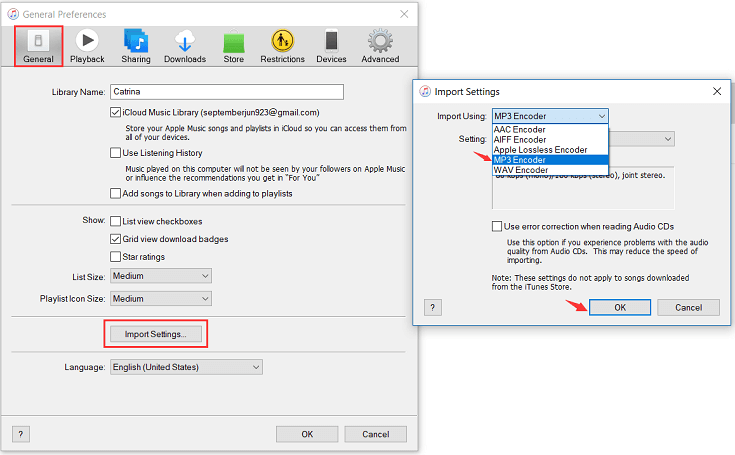Expand the List Size dropdown
The image size is (735, 455).
point(160,276)
